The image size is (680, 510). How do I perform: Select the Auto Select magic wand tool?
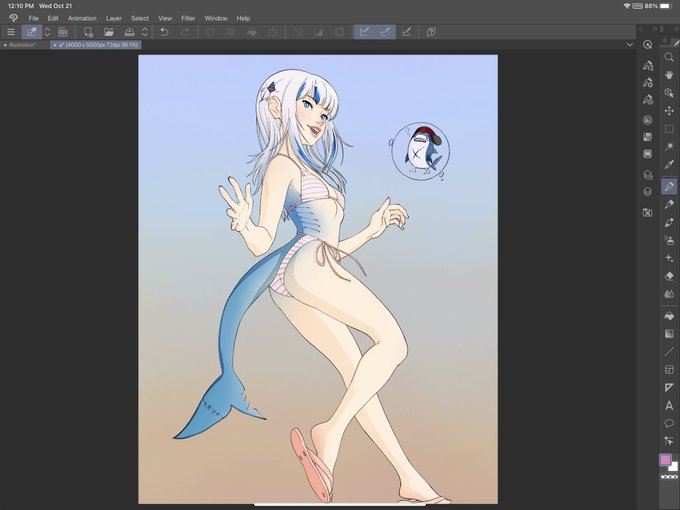pos(669,147)
